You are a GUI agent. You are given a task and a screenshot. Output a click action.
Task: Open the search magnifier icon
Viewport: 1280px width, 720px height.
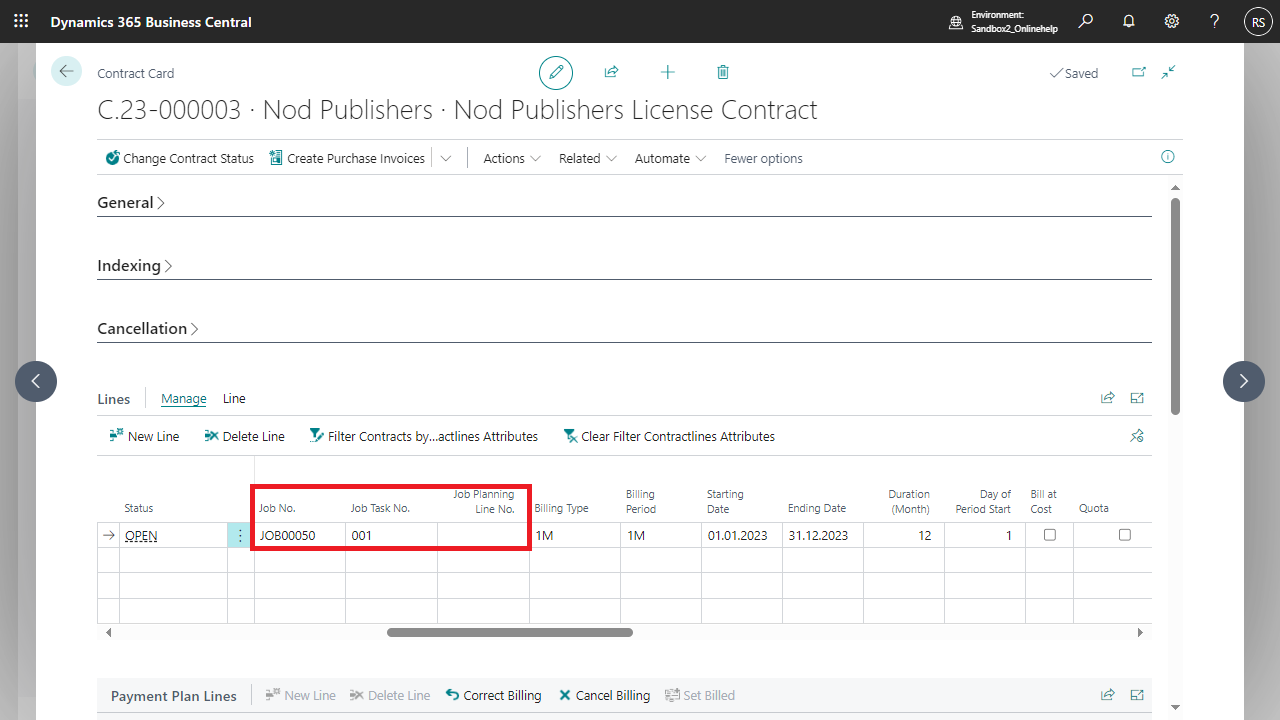1086,21
